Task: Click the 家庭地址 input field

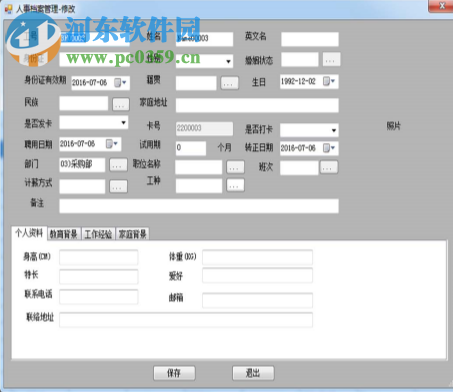Action: [x=257, y=105]
